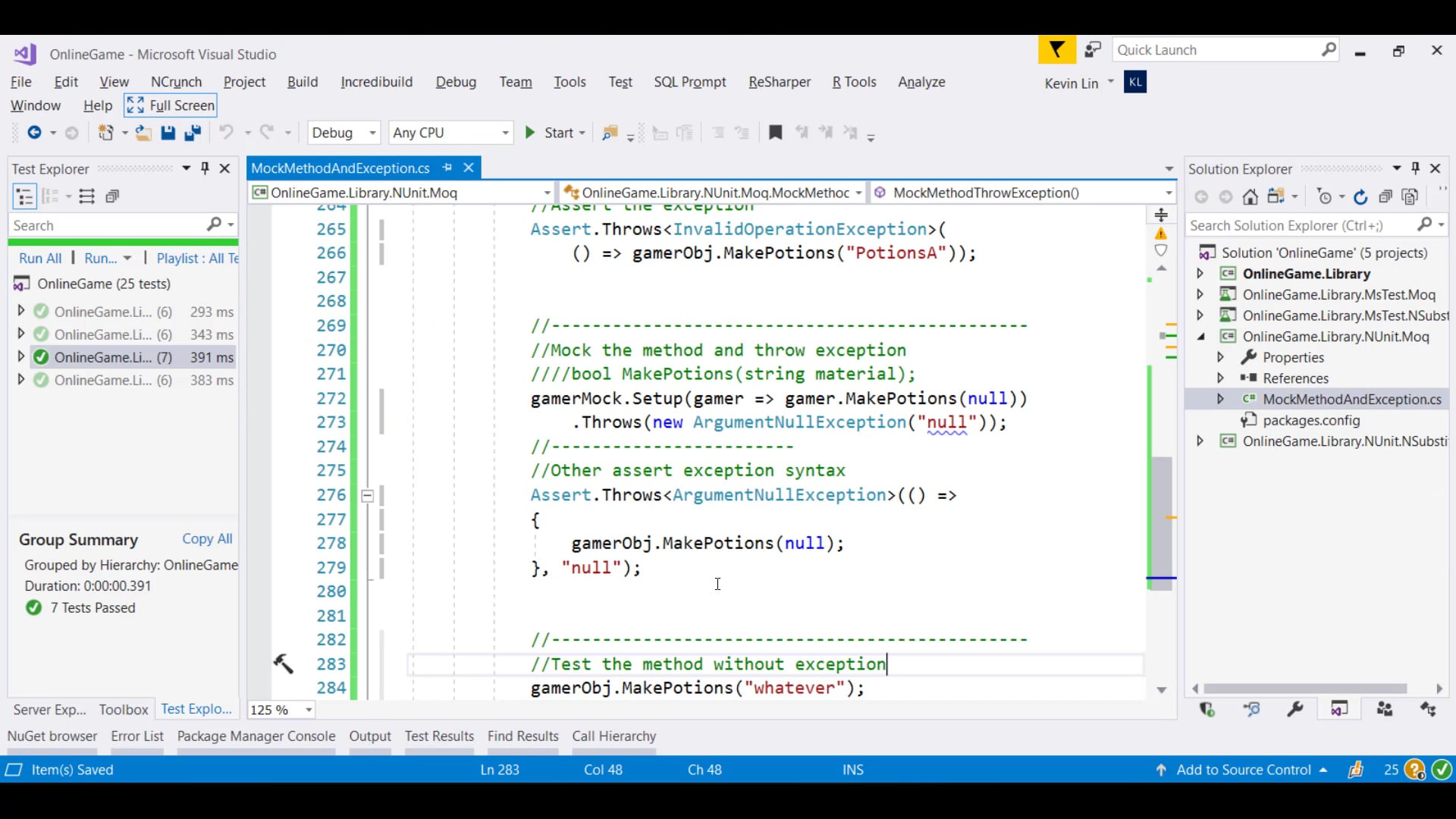This screenshot has height=819, width=1456.
Task: Collapse the code block at line 276
Action: point(367,496)
